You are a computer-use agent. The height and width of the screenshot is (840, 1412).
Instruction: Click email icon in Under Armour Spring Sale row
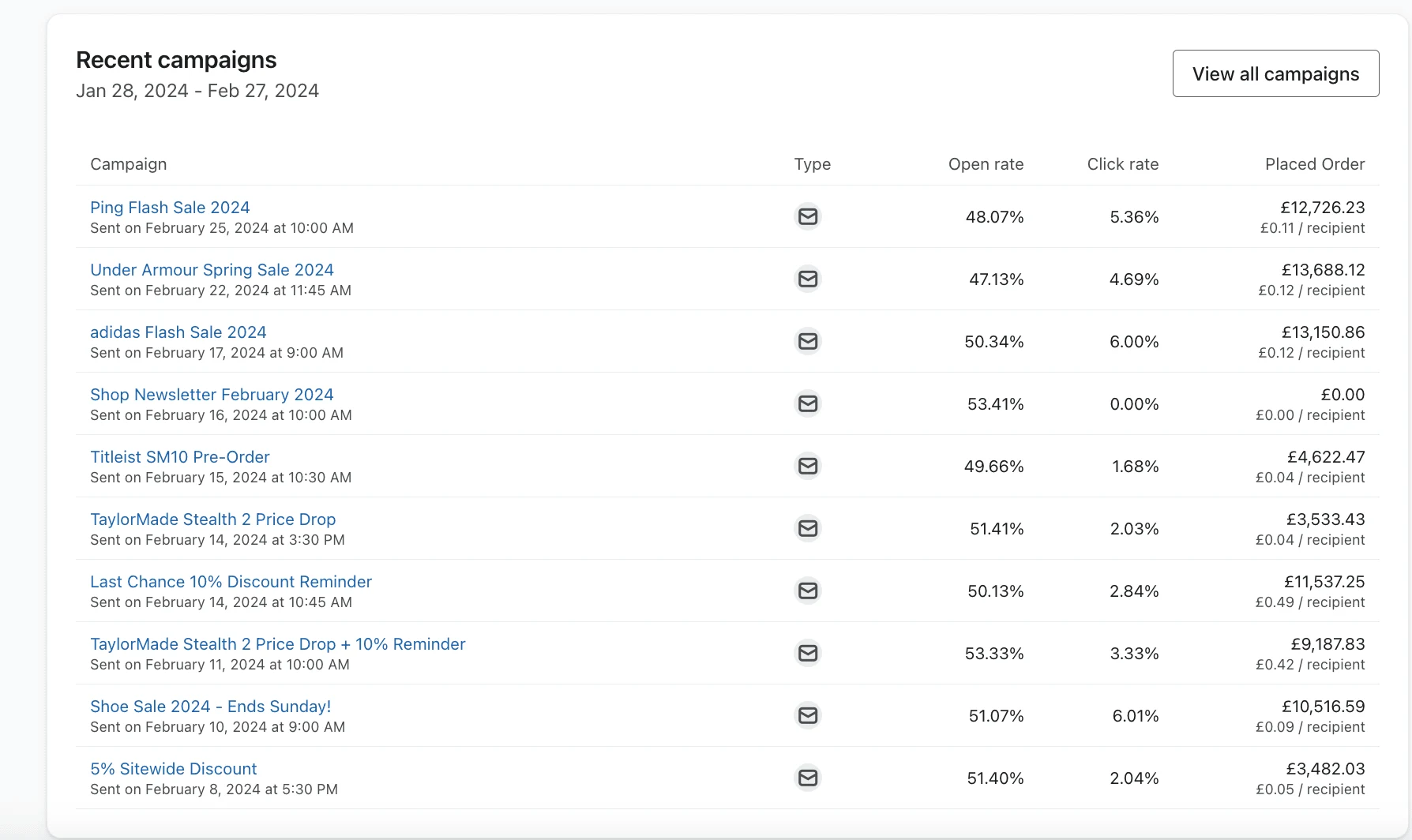coord(807,279)
